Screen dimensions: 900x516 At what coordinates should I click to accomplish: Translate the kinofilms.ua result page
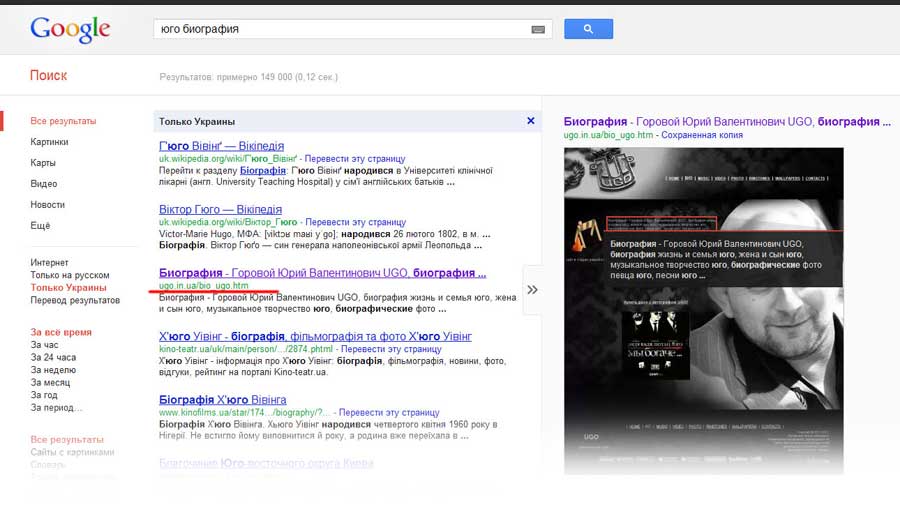click(389, 412)
